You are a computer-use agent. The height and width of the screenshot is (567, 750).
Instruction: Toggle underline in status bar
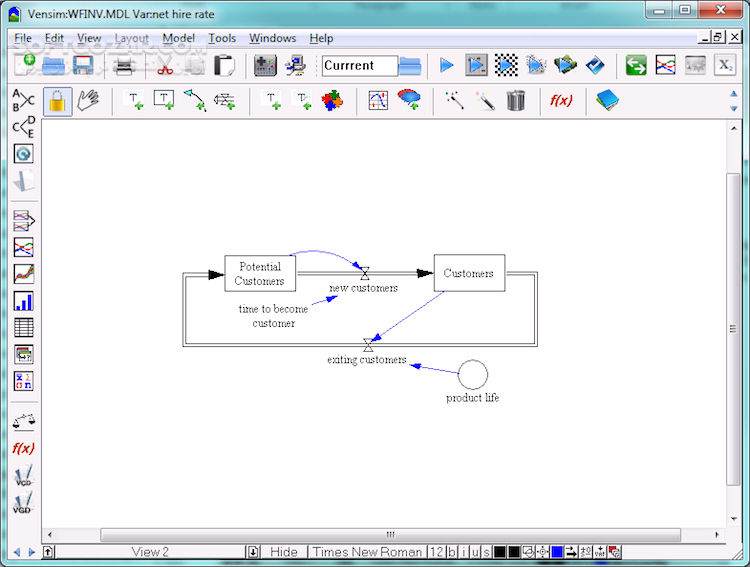point(475,552)
